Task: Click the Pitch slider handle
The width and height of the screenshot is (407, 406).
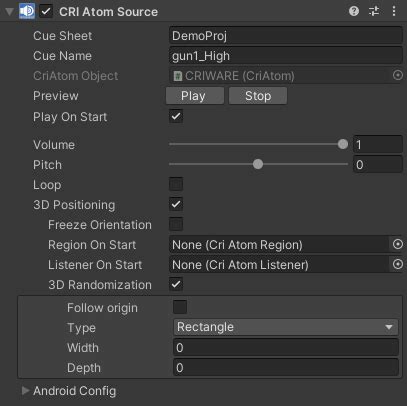Action: pyautogui.click(x=258, y=164)
